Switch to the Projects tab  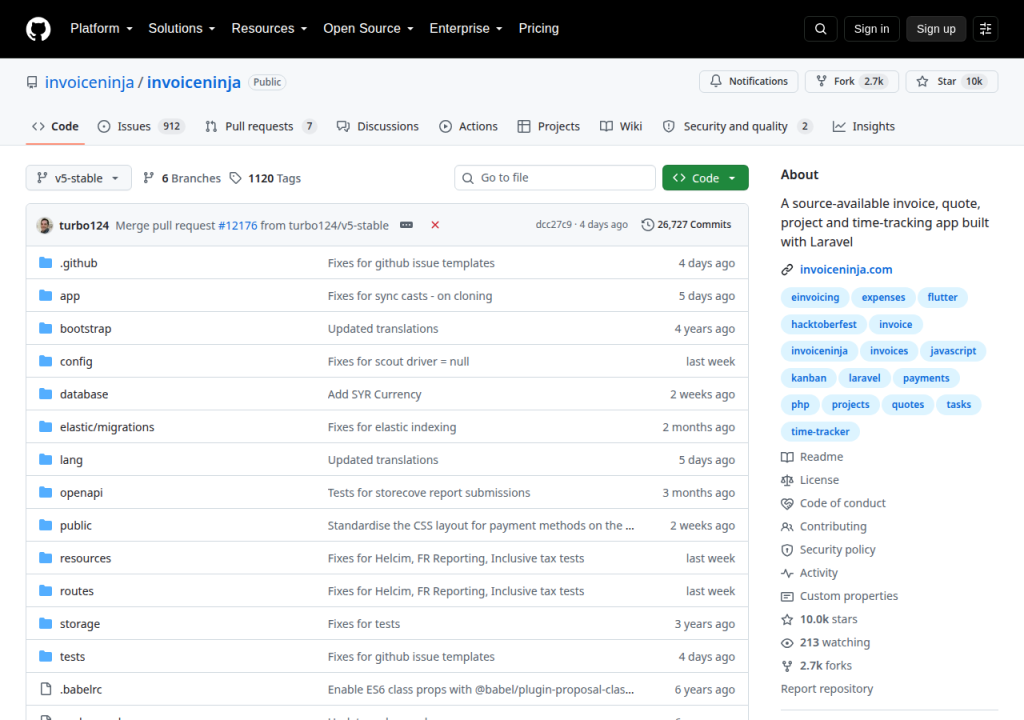coord(549,126)
